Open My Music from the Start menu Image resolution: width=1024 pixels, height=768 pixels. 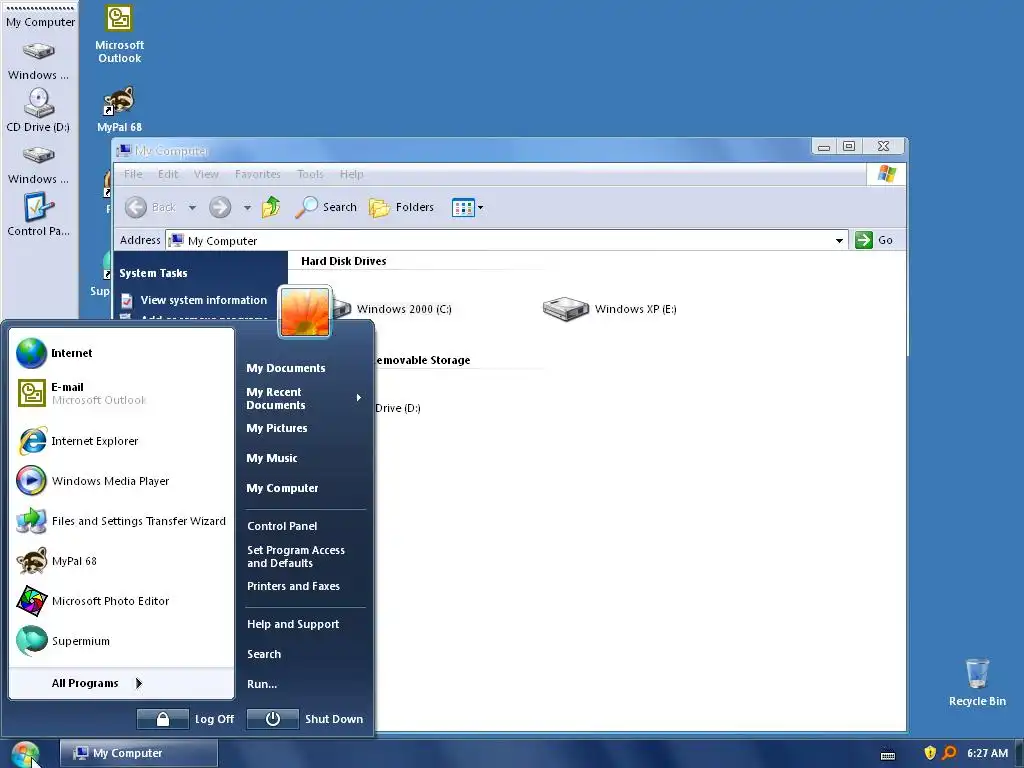(272, 458)
